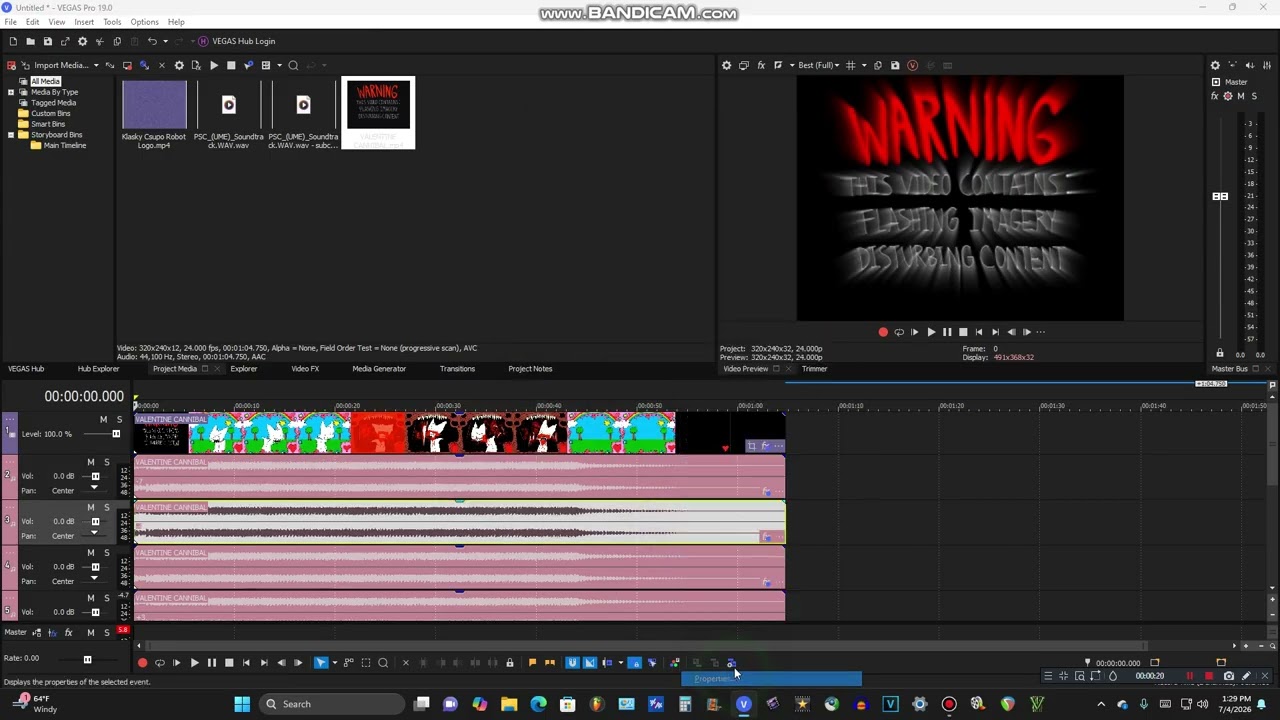The height and width of the screenshot is (720, 1280).
Task: Open the overlays dropdown arrow beside grid icon
Action: tap(863, 65)
